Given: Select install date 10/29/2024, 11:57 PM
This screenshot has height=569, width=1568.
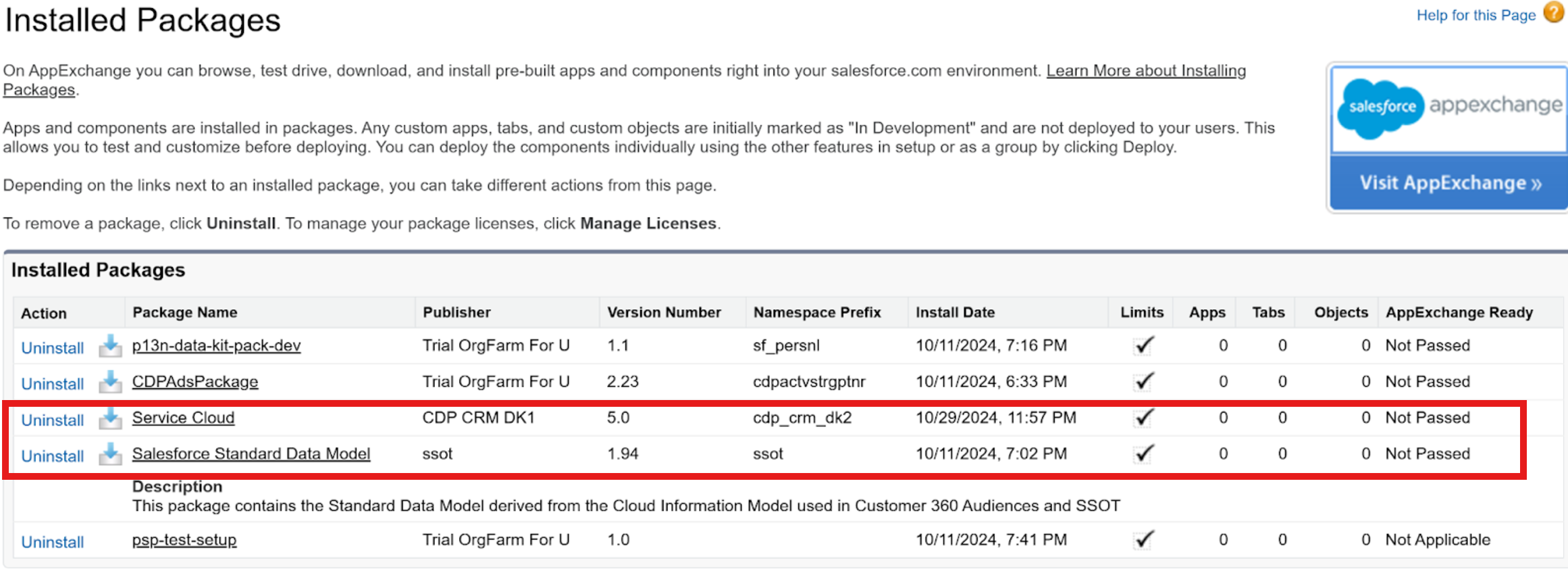Looking at the screenshot, I should point(996,418).
